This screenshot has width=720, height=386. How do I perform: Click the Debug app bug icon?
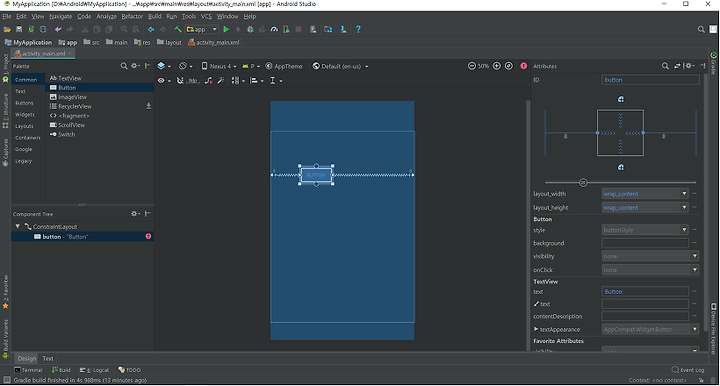tap(250, 29)
